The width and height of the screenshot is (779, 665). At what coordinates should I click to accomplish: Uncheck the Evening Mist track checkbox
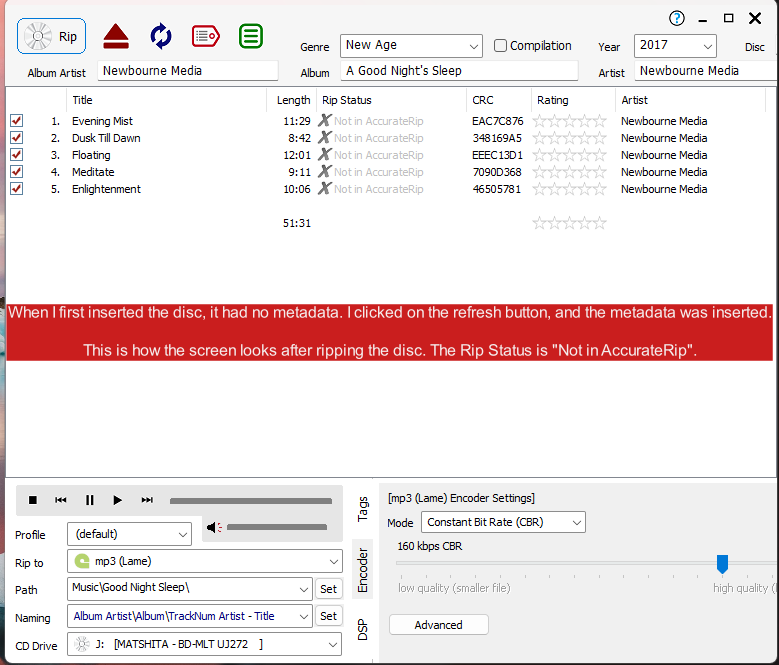[x=16, y=121]
